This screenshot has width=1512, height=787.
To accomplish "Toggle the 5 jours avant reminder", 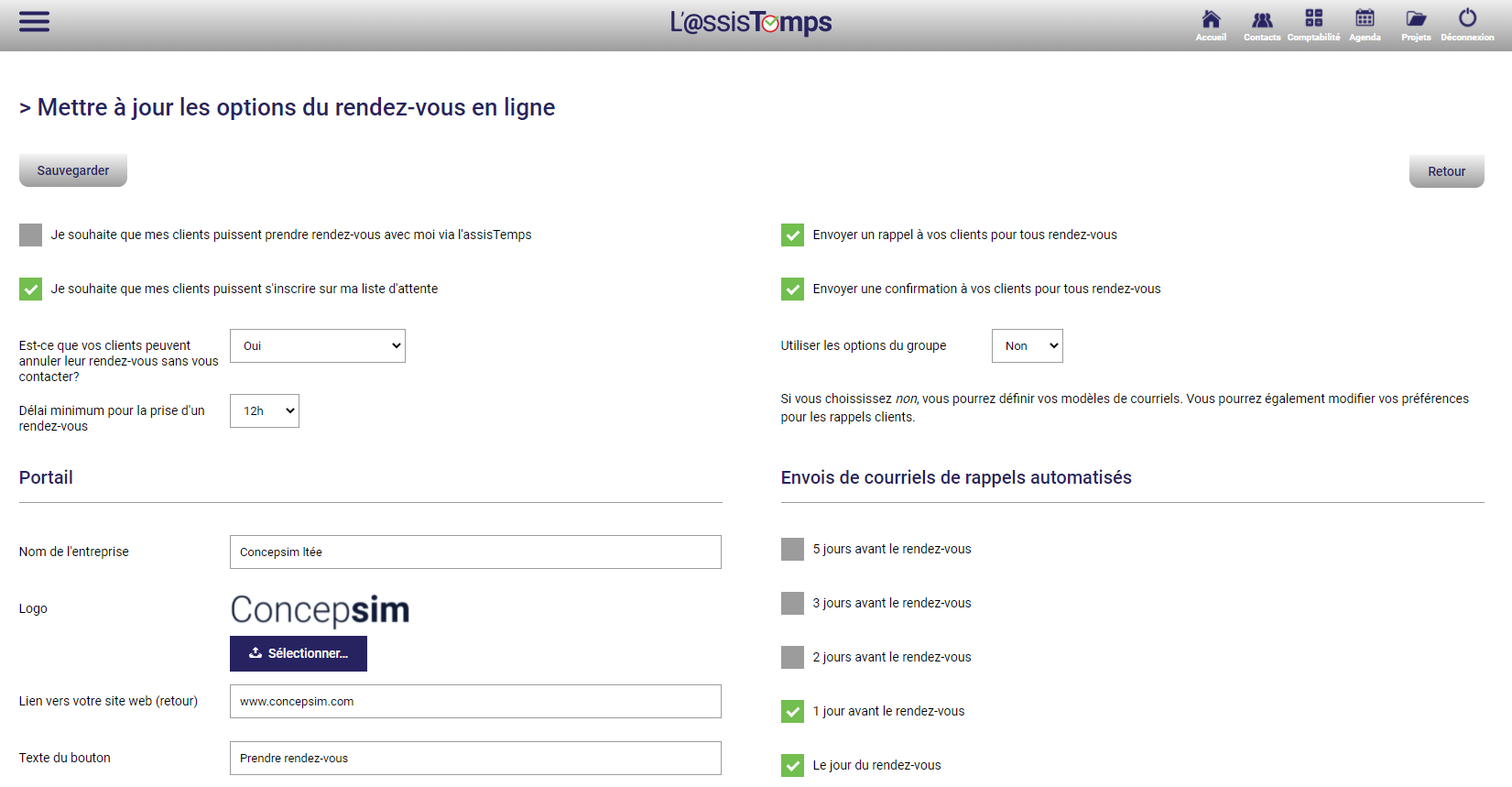I will coord(792,550).
